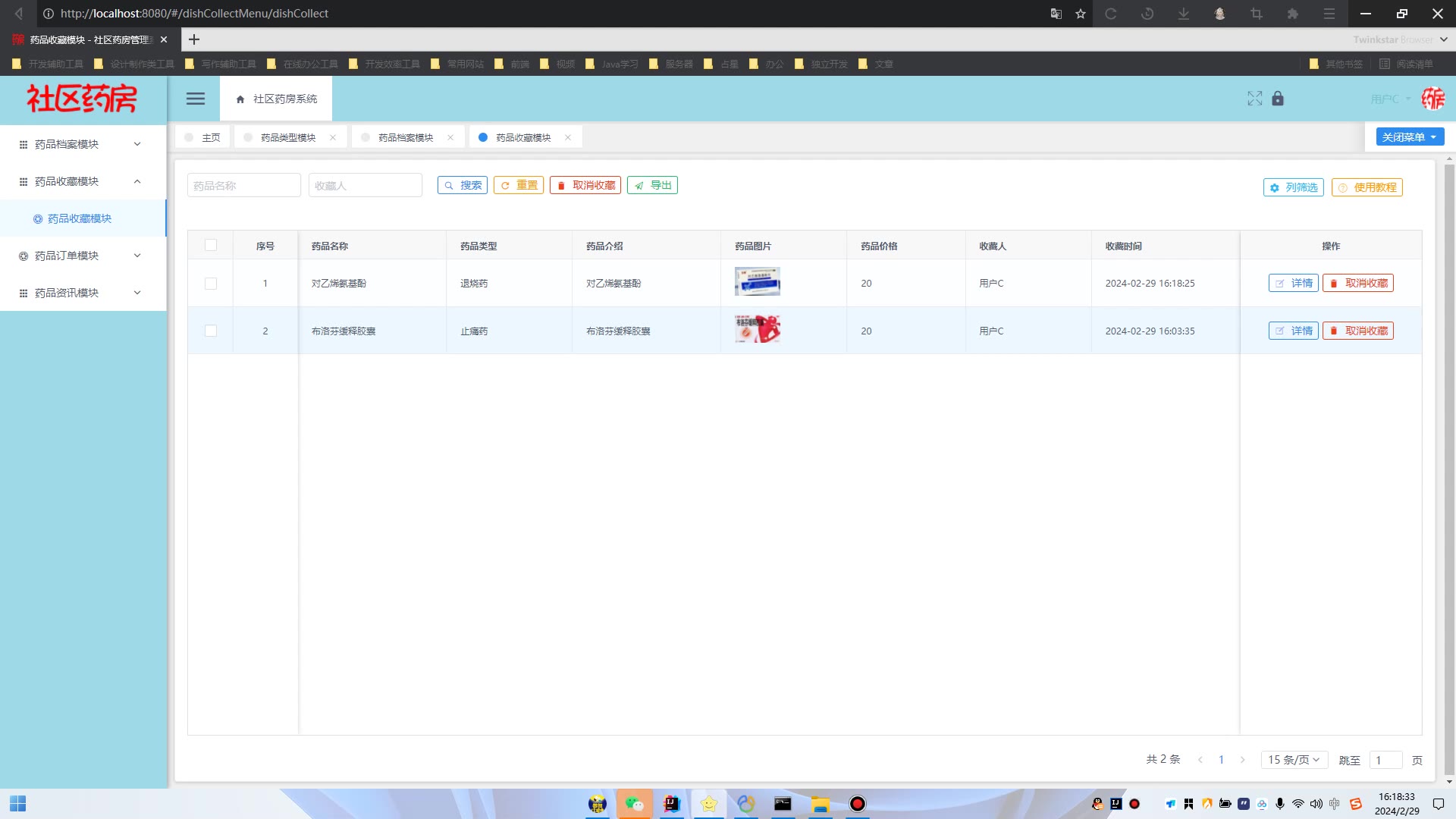
Task: Click the page vertical scrollbar
Action: (x=1449, y=470)
